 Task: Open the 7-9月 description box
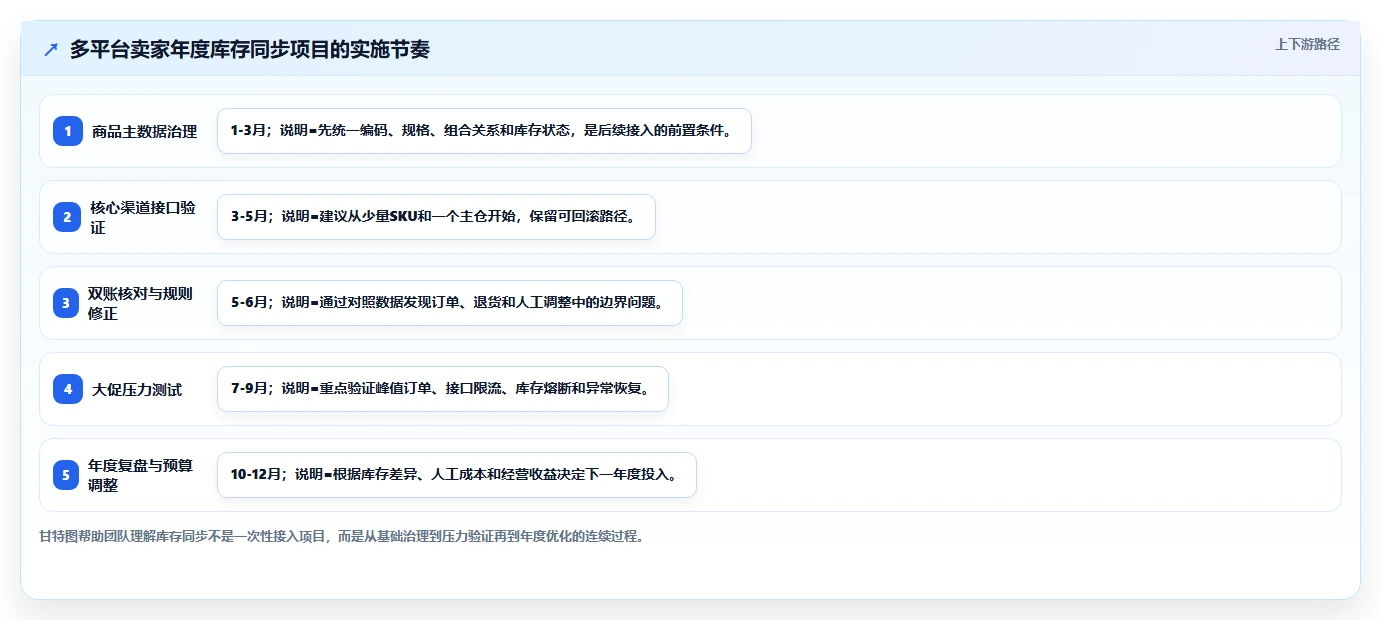pyautogui.click(x=443, y=389)
